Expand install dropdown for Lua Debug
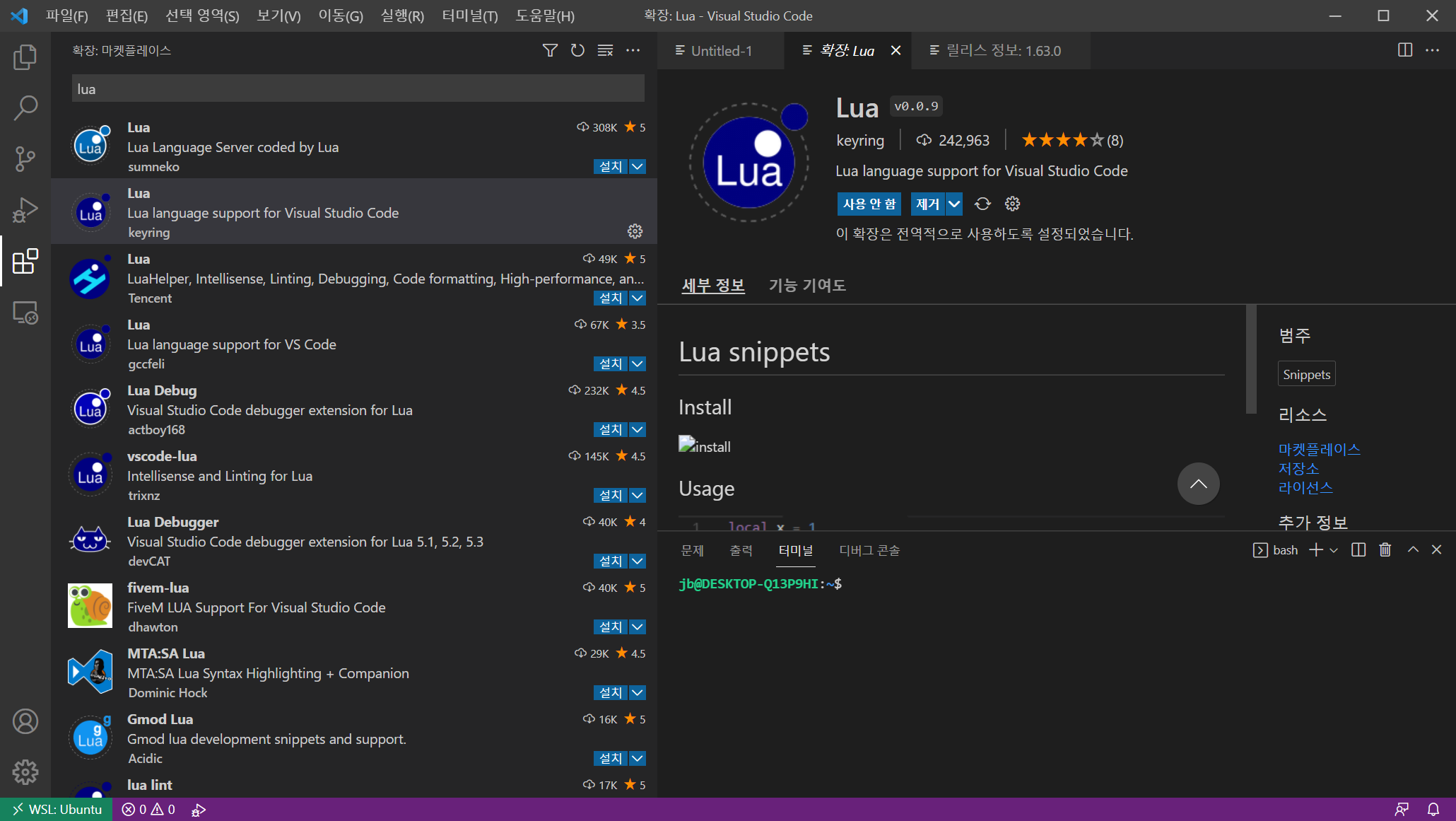The height and width of the screenshot is (821, 1456). (638, 429)
